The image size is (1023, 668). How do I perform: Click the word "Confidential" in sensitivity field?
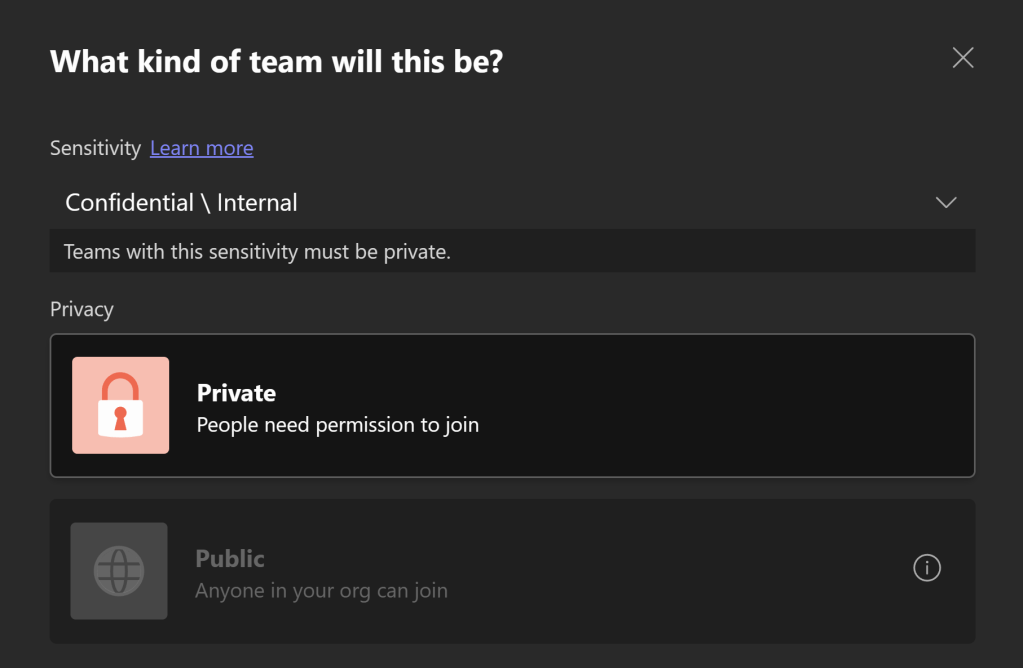click(x=129, y=203)
